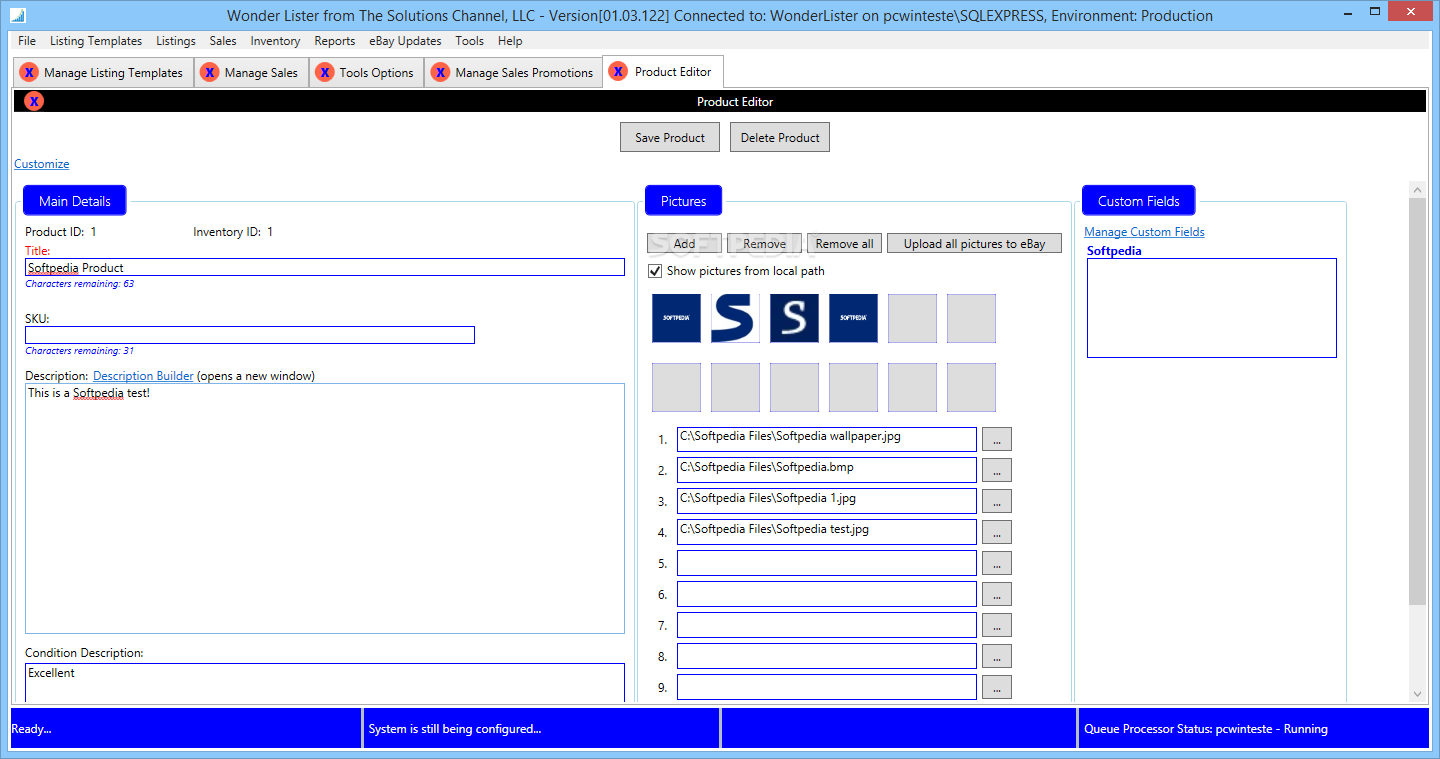Screen dimensions: 1440x759
Task: Click the Softpedia wallpaper.jpg path field
Action: (827, 439)
